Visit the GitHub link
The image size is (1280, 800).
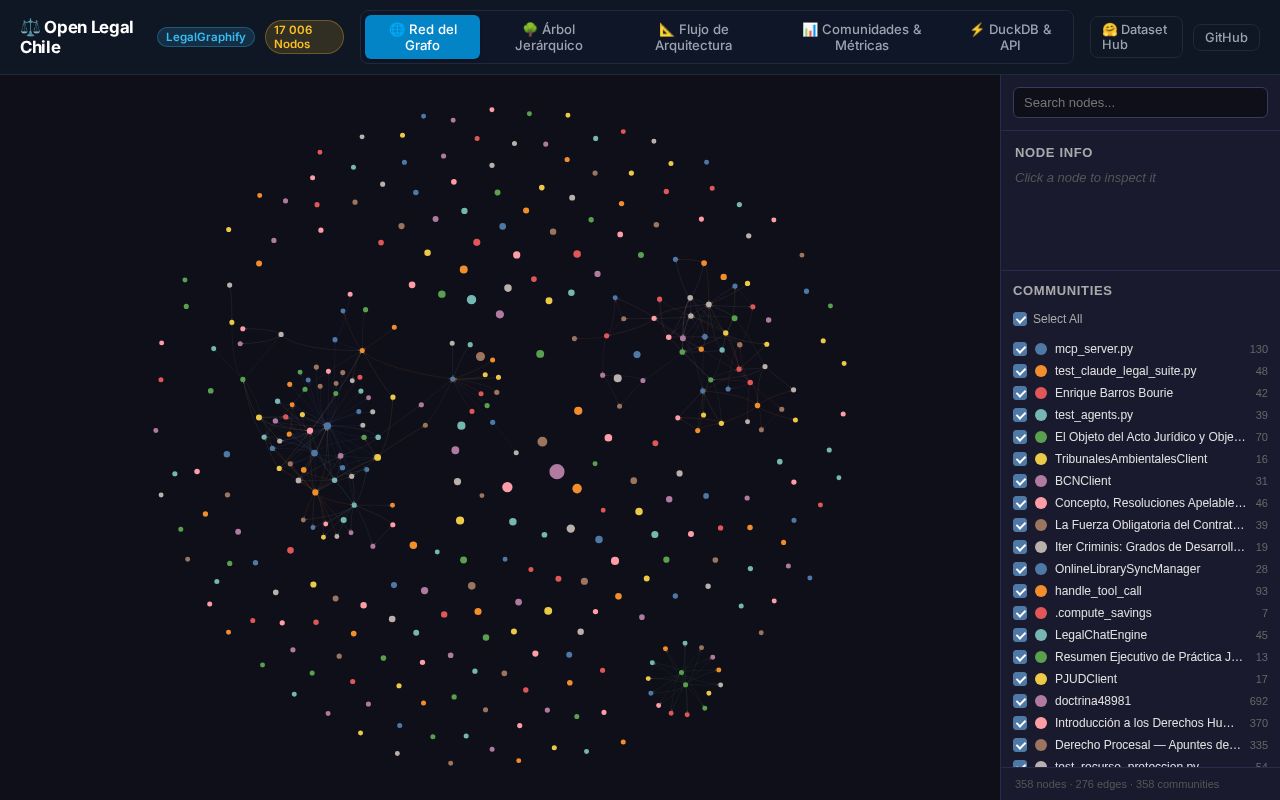point(1226,37)
